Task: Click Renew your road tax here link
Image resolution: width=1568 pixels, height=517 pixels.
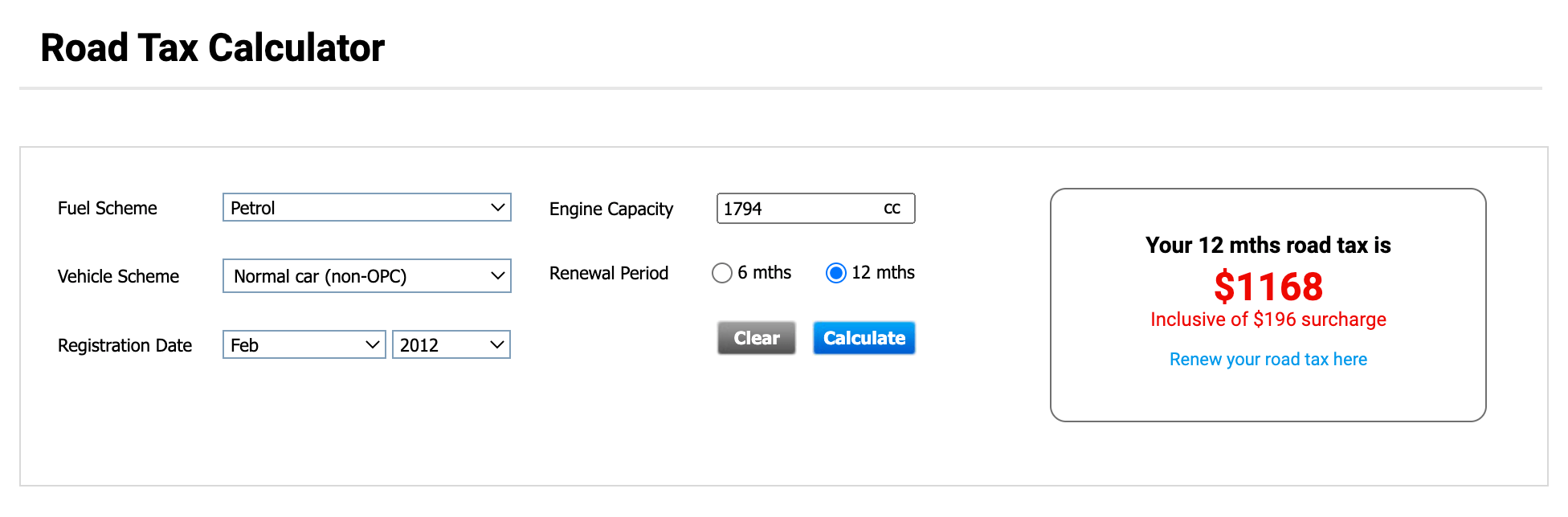Action: pyautogui.click(x=1268, y=359)
